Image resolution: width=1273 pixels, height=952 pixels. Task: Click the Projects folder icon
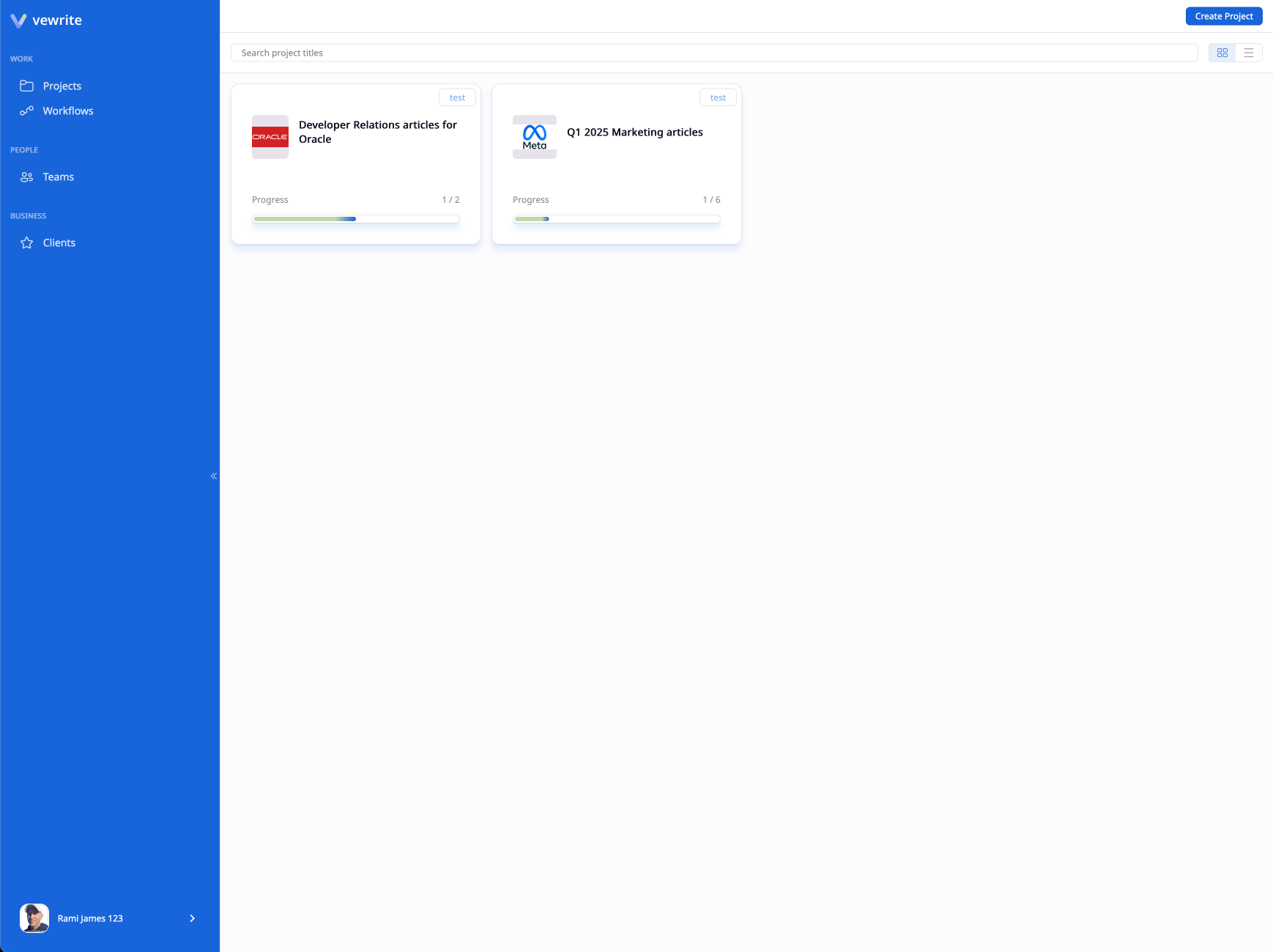coord(27,86)
